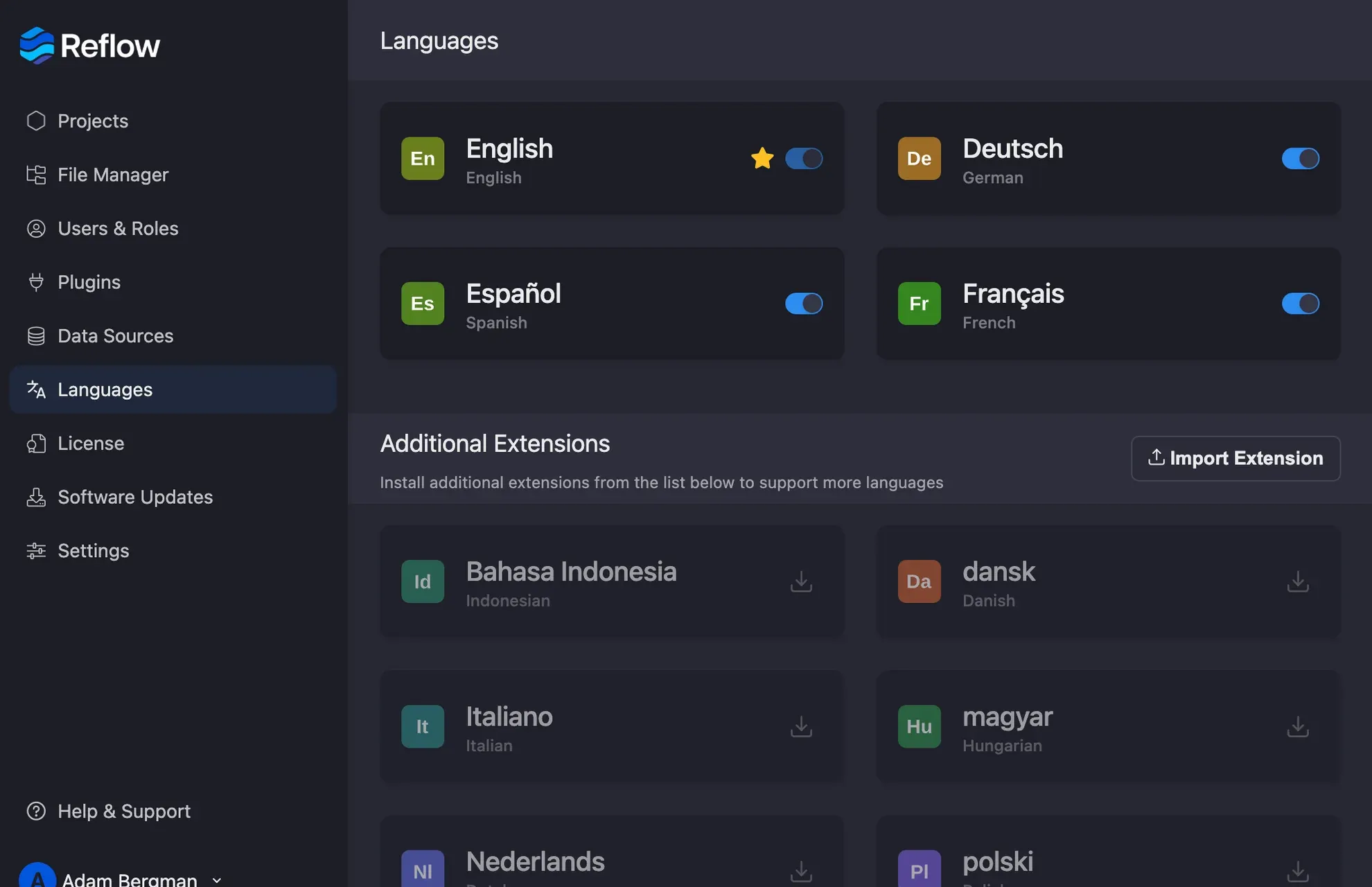Expand the Adam Bergman user menu chevron
1372x887 pixels.
pos(217,880)
